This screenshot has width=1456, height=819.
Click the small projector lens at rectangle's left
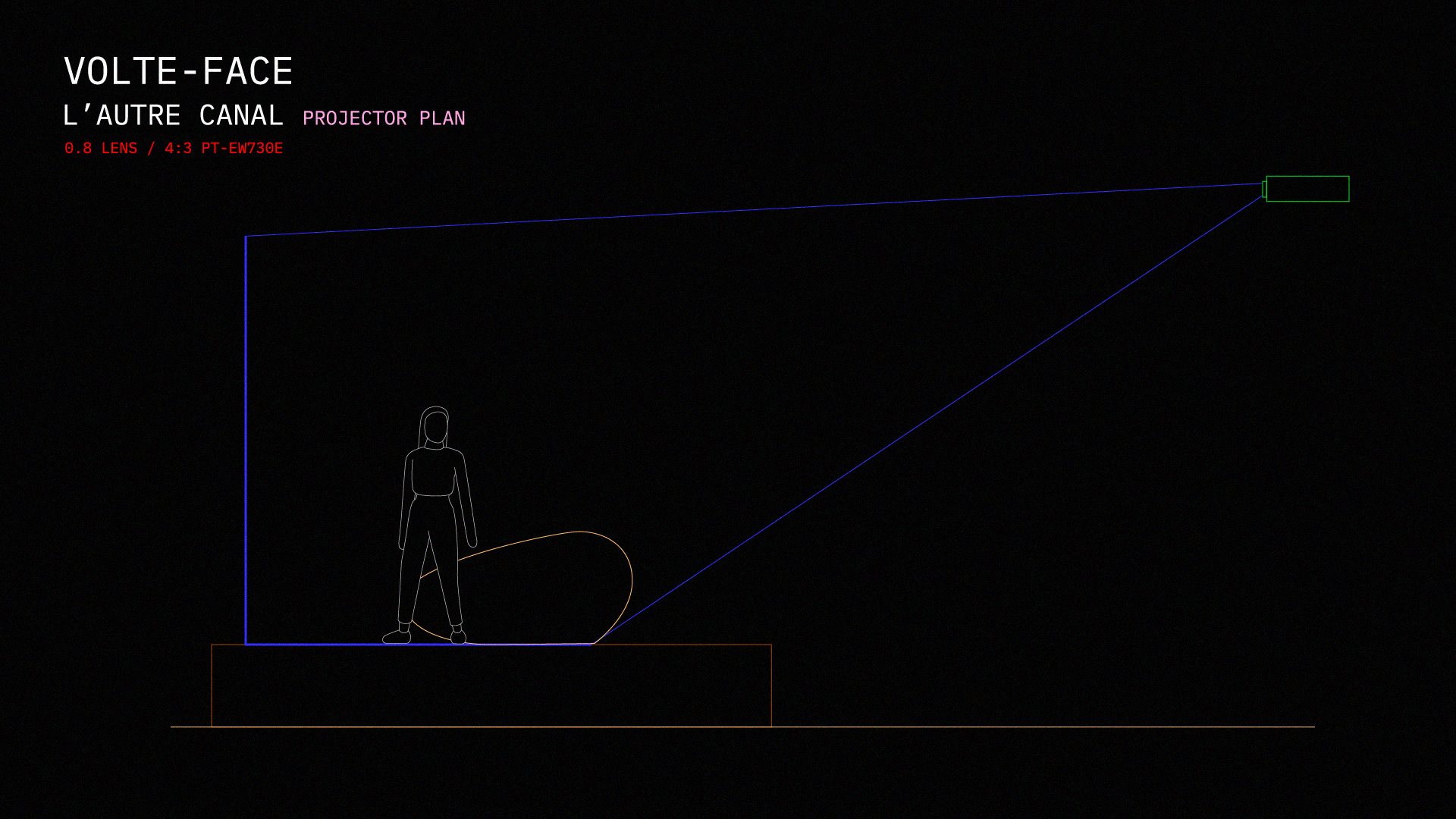(x=1264, y=190)
